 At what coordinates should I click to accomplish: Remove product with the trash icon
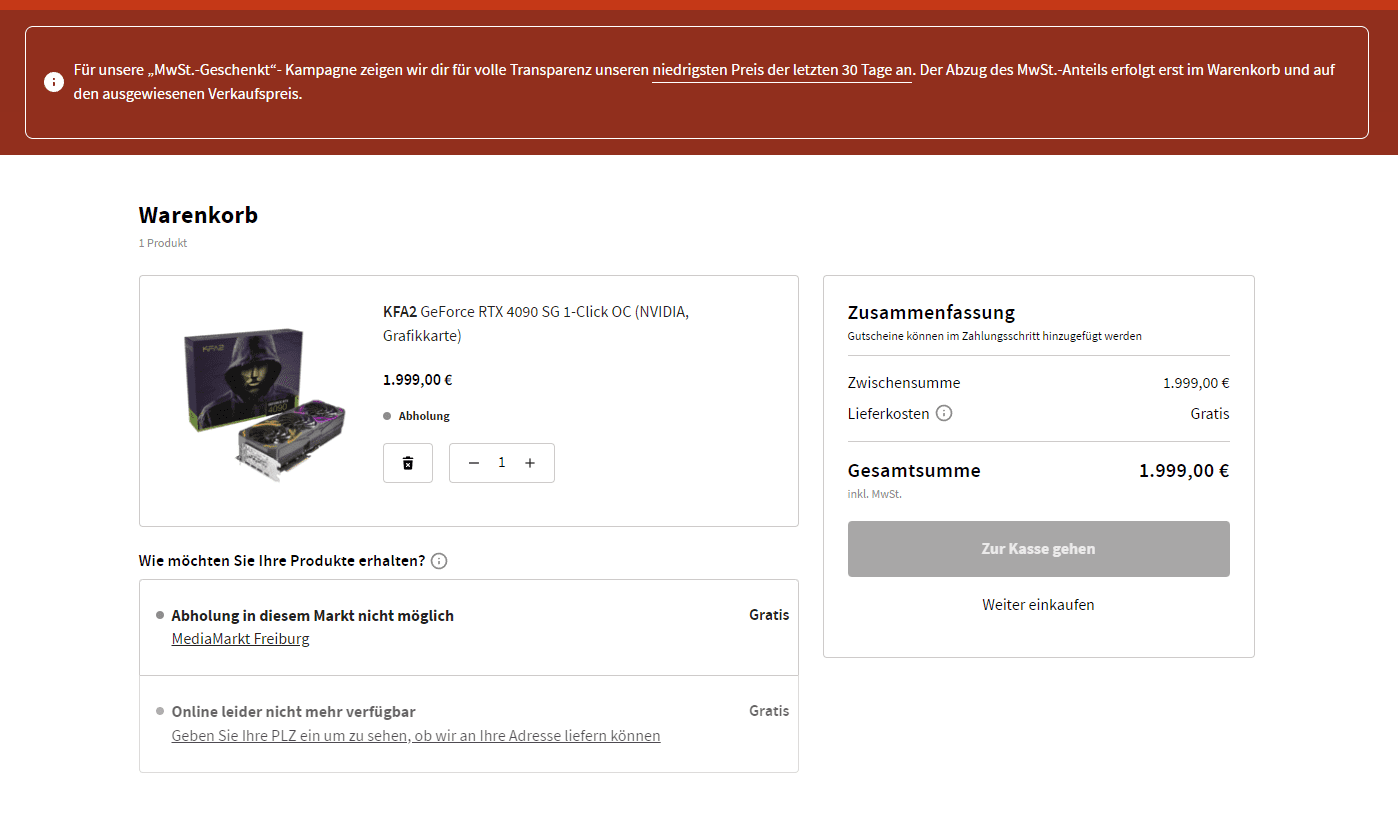[x=408, y=463]
